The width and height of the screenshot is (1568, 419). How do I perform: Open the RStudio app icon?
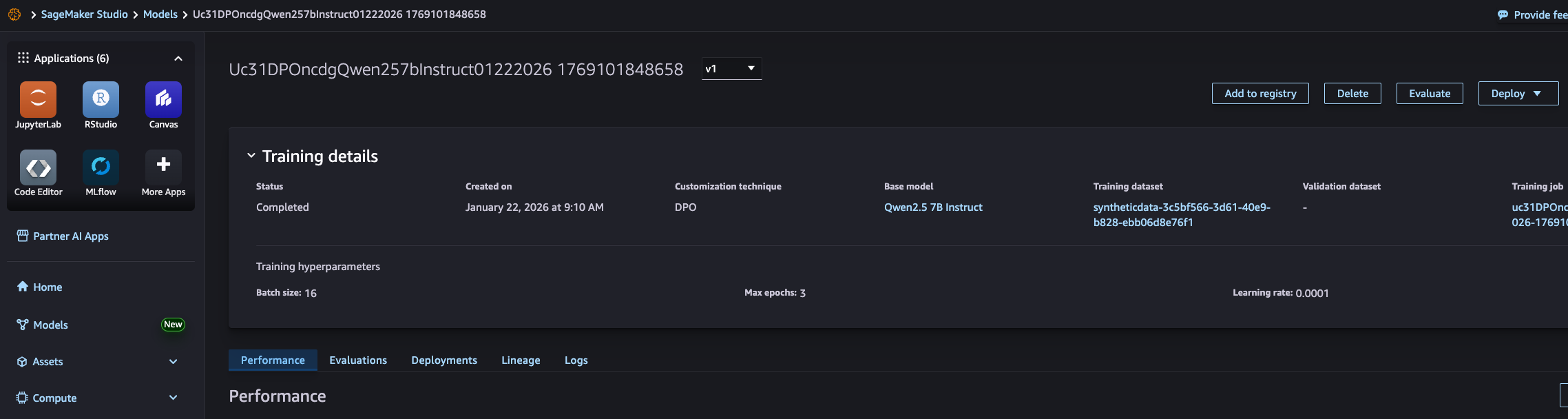pyautogui.click(x=101, y=100)
